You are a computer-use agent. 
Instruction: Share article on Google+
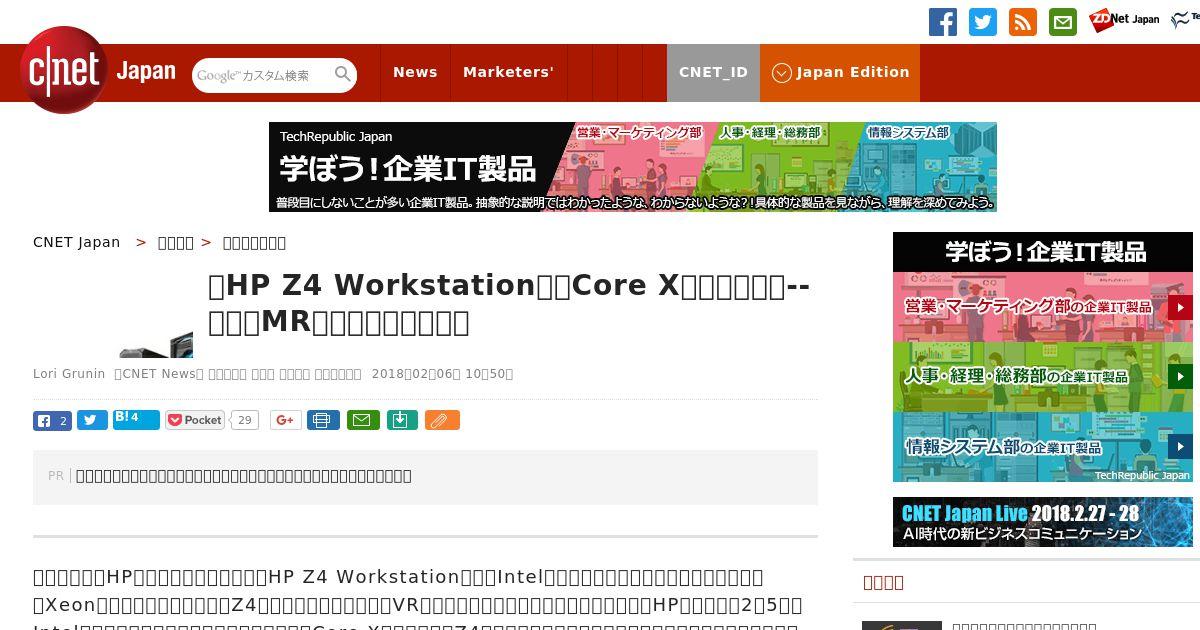tap(285, 420)
